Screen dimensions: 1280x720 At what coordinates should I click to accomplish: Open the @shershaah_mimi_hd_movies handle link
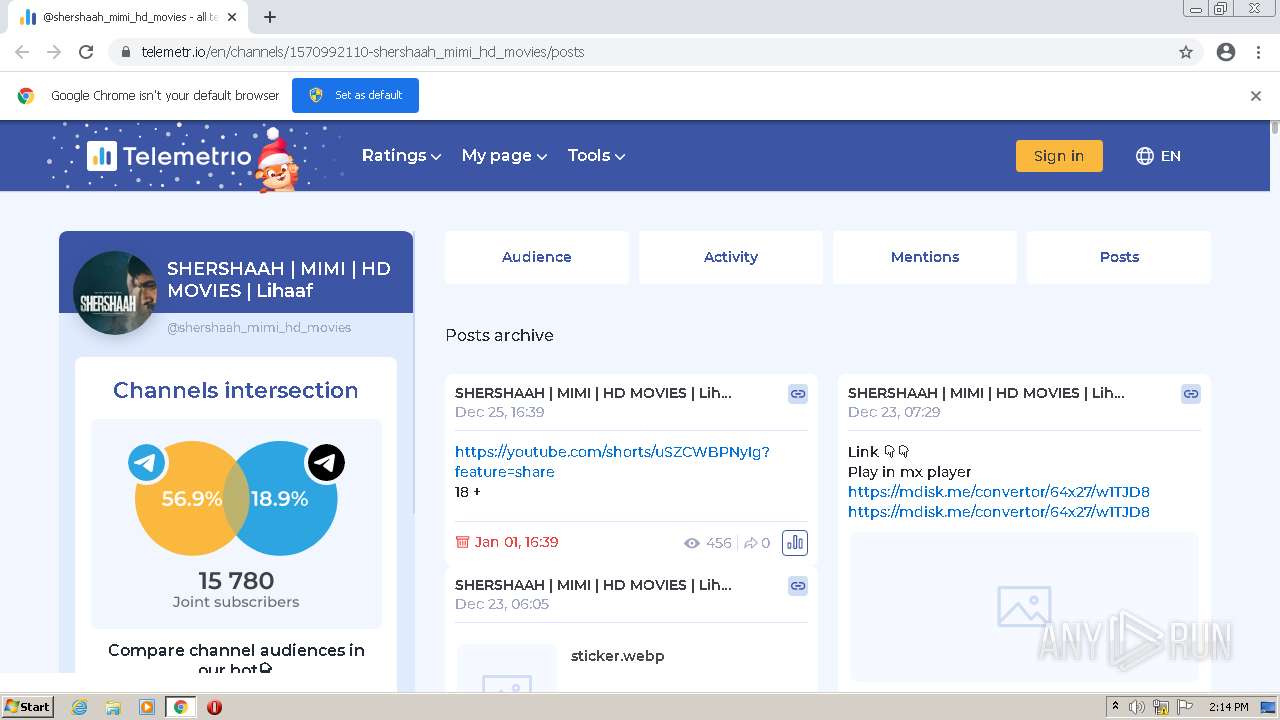click(259, 327)
